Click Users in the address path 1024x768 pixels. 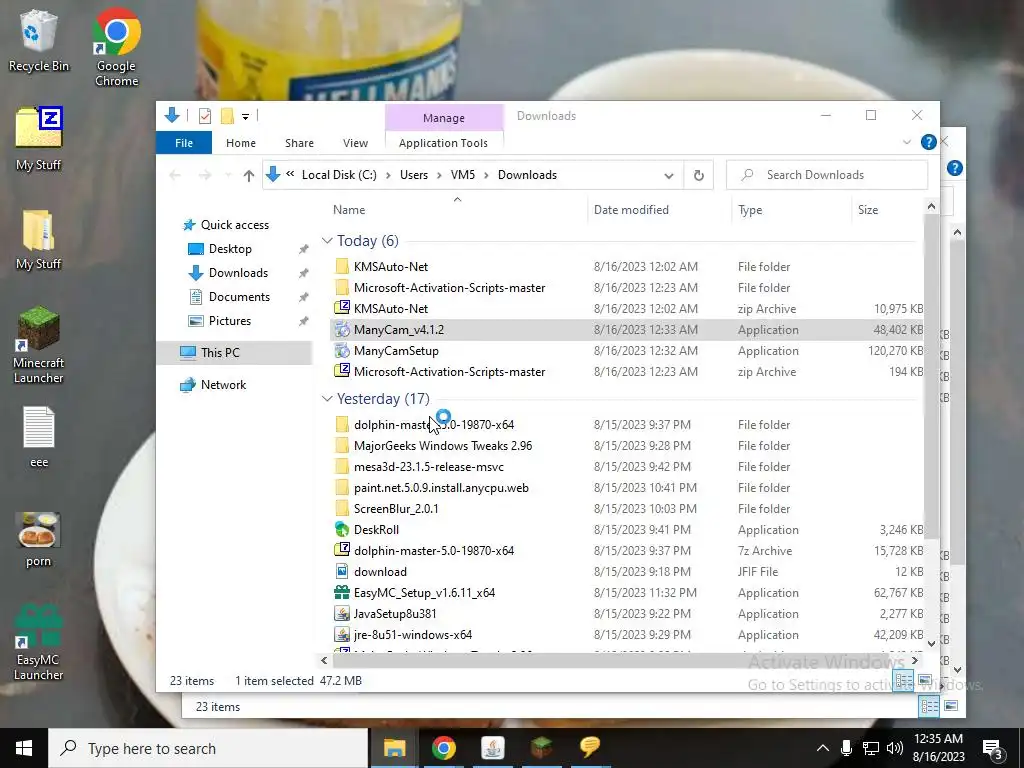(x=414, y=175)
